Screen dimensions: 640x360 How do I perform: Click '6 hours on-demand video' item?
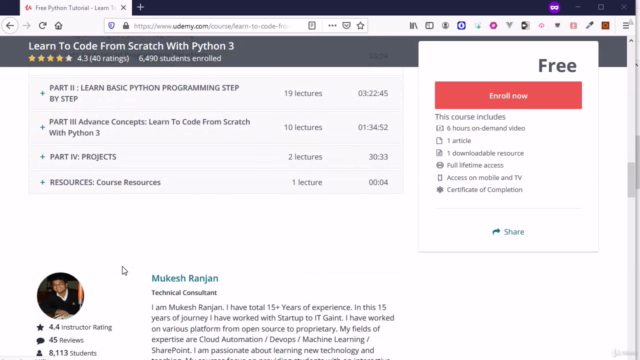pyautogui.click(x=486, y=128)
